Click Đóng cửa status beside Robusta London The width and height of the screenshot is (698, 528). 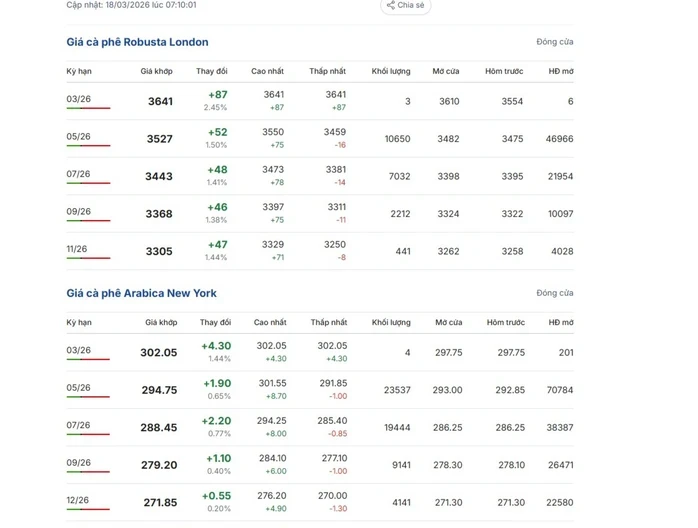pyautogui.click(x=555, y=42)
